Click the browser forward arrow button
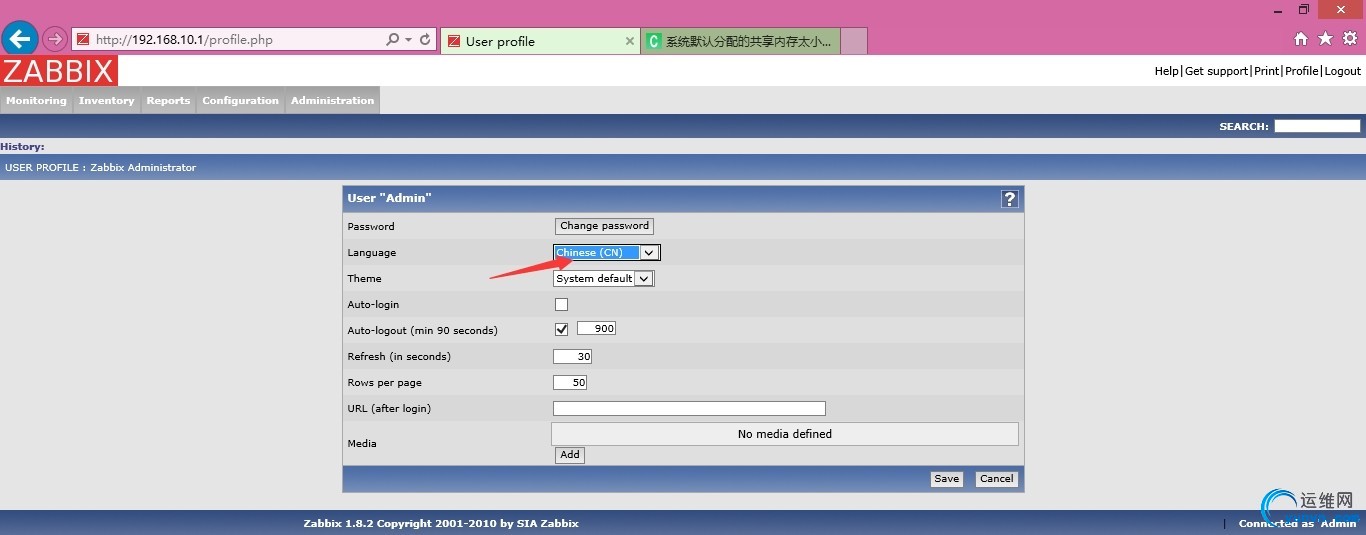 point(55,39)
